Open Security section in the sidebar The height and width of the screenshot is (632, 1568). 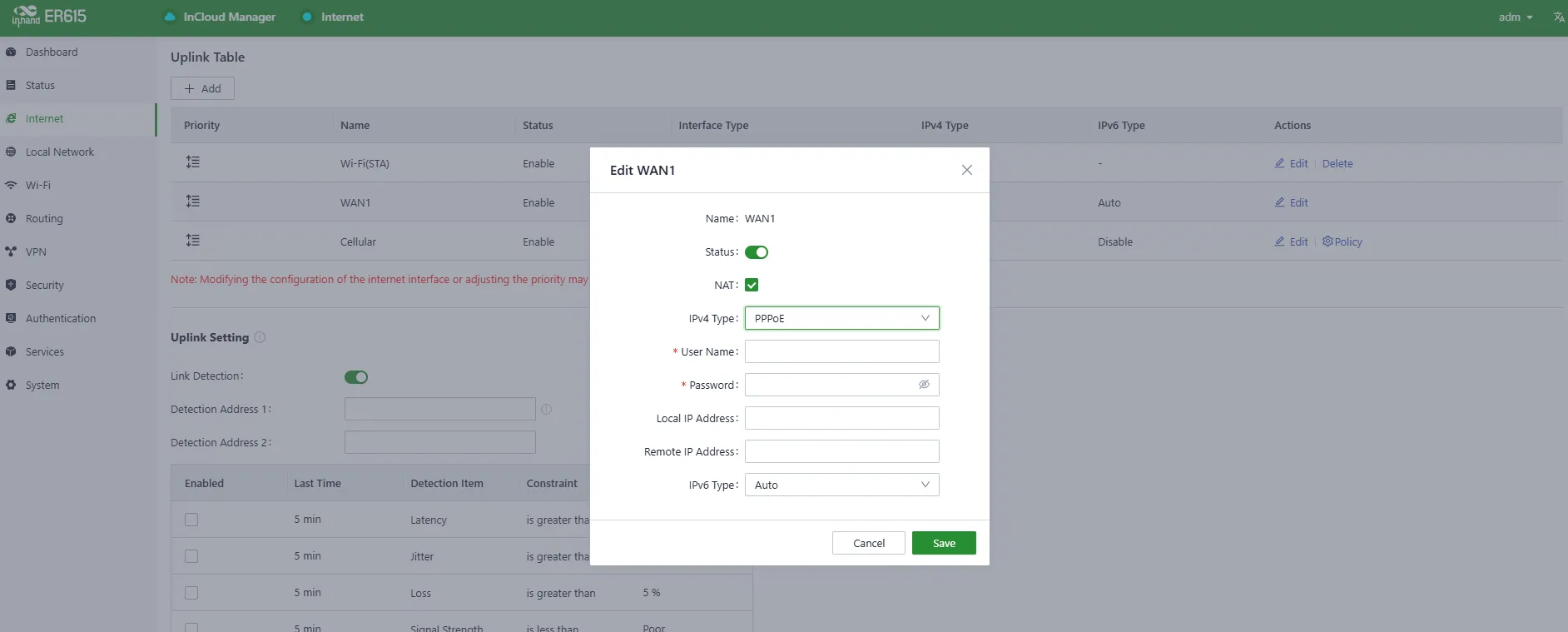point(78,285)
